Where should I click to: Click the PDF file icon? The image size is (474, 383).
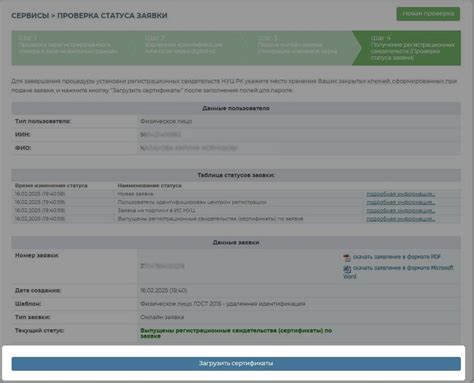pyautogui.click(x=347, y=258)
